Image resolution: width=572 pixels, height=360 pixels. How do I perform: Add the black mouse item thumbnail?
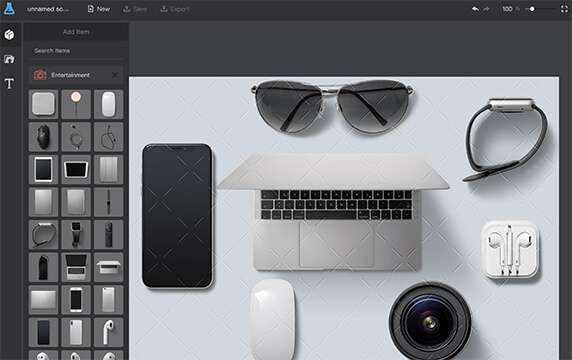[x=43, y=137]
